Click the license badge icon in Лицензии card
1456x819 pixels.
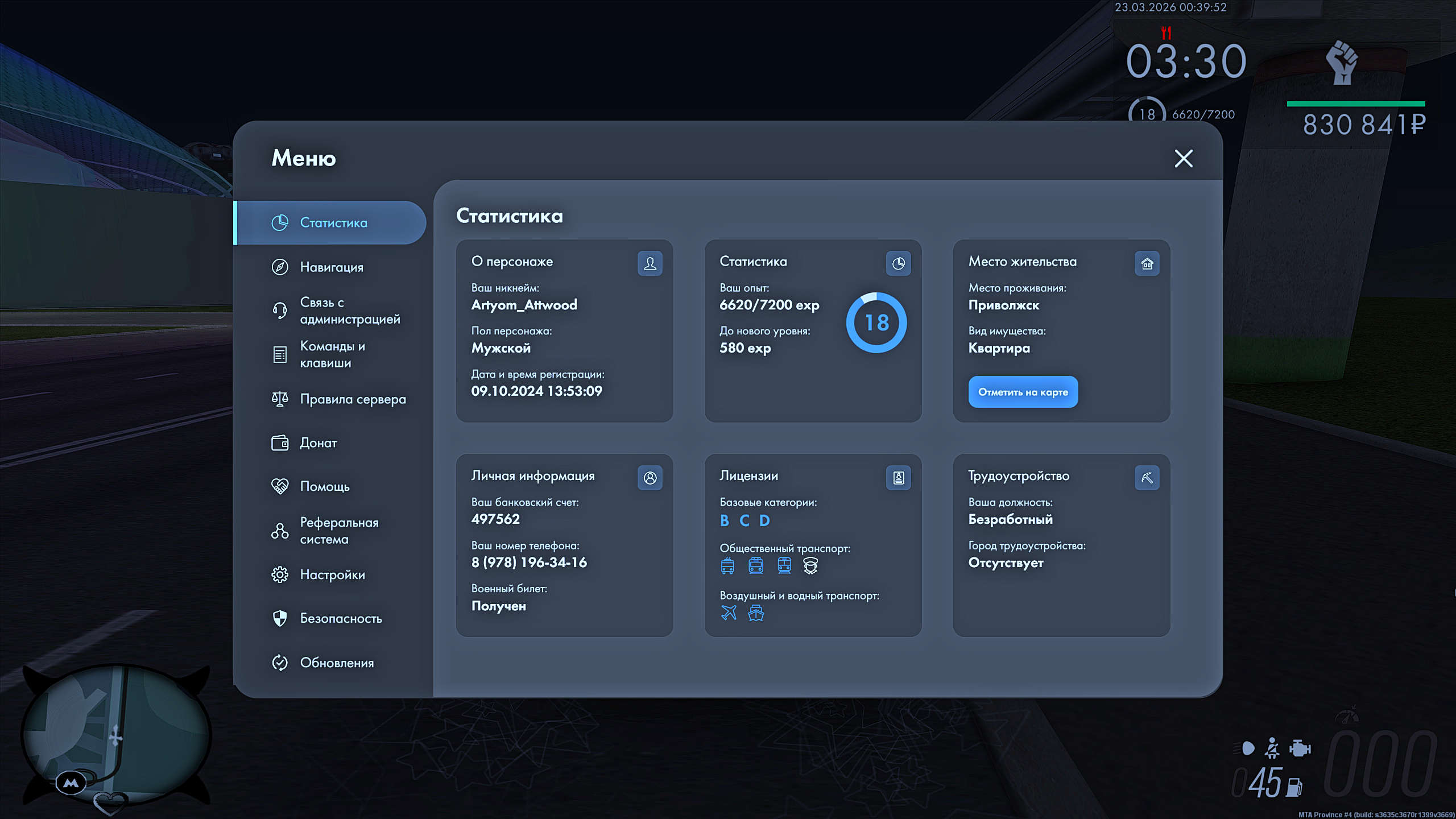point(898,478)
